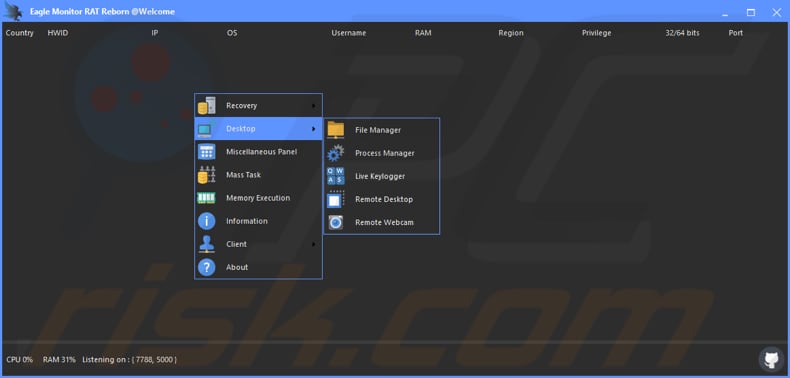Click the Privilege column header

(597, 33)
